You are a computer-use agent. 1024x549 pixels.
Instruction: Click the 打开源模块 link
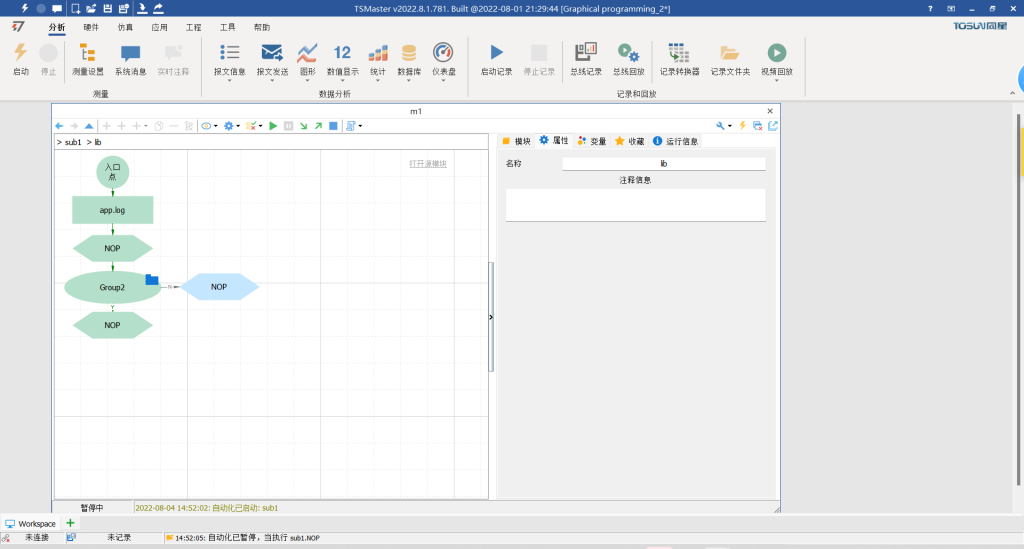click(427, 164)
